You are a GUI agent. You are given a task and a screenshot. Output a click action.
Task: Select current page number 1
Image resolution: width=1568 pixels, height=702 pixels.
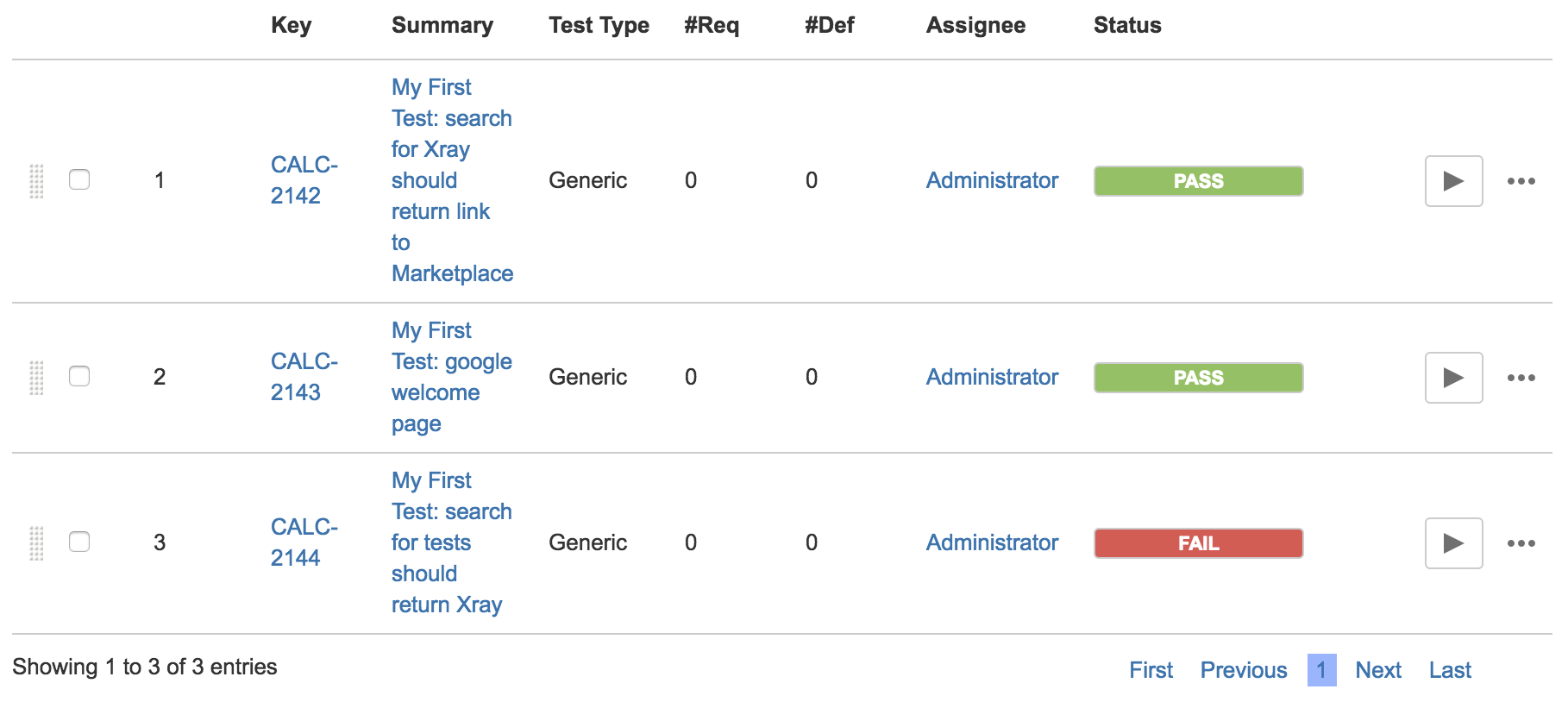pyautogui.click(x=1321, y=670)
